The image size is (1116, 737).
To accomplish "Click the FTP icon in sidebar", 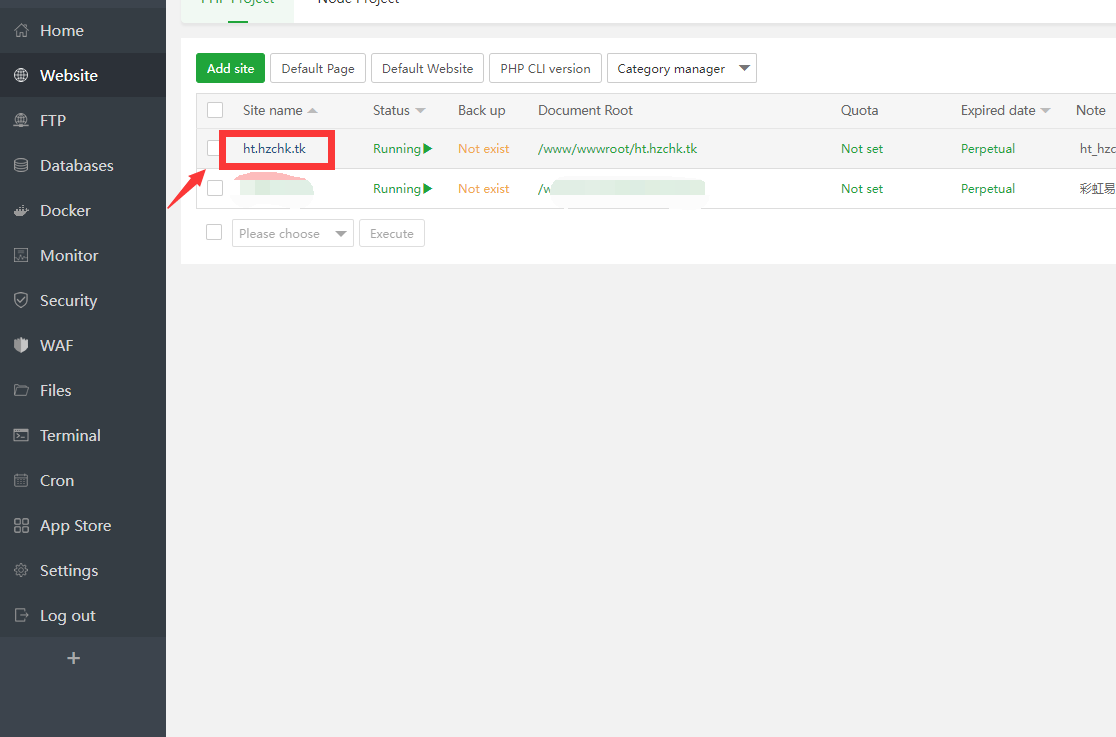I will 21,121.
